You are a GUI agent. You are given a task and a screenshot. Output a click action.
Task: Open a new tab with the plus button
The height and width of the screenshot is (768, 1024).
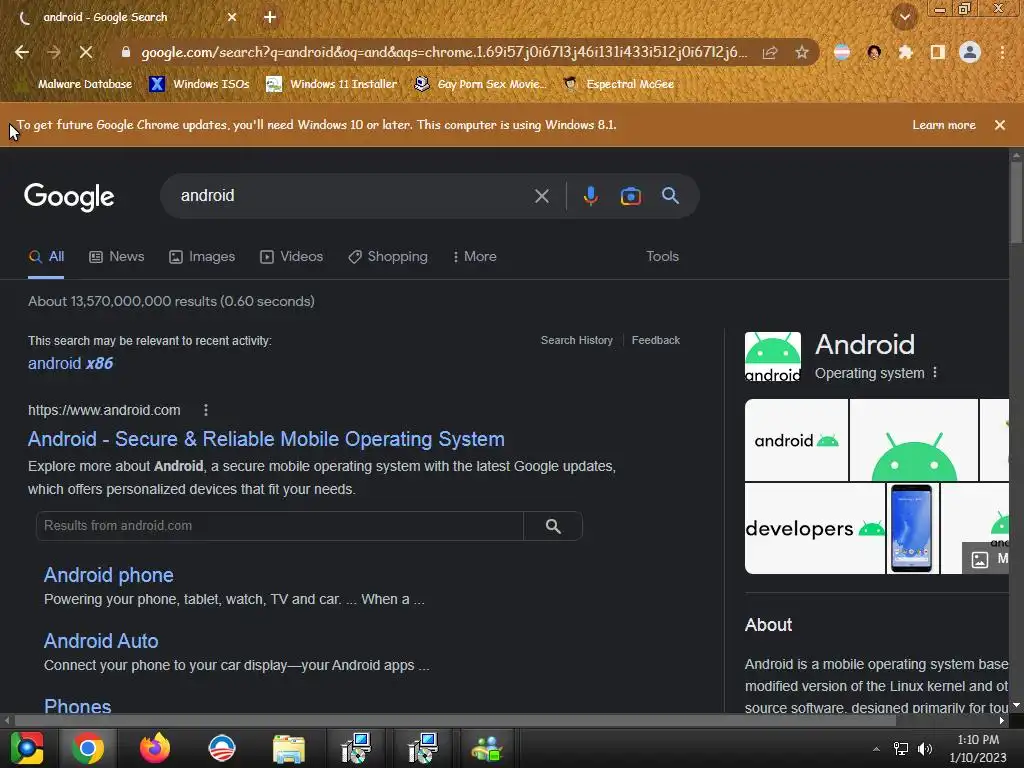point(270,17)
